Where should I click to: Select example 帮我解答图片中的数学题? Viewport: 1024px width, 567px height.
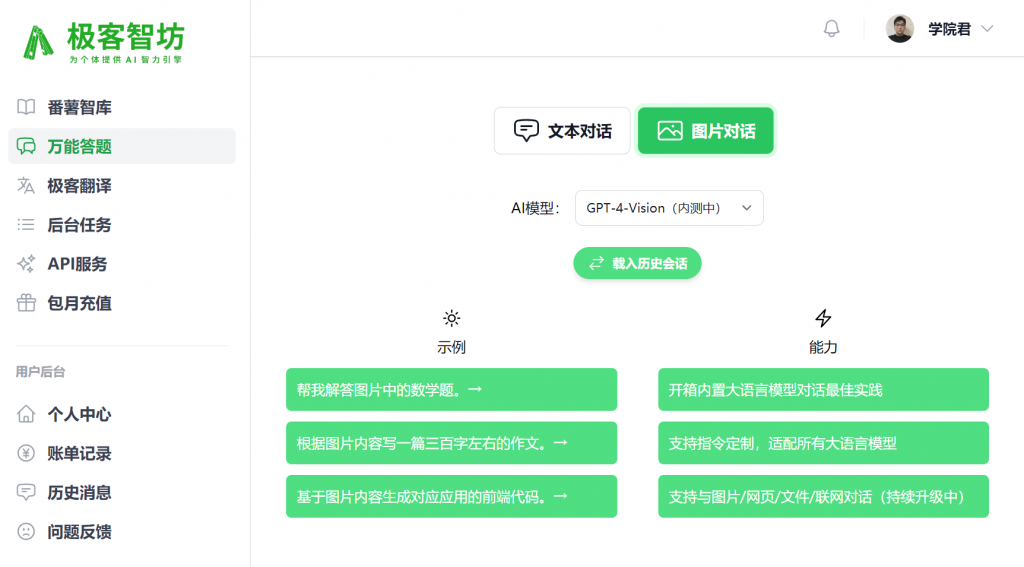pyautogui.click(x=451, y=389)
